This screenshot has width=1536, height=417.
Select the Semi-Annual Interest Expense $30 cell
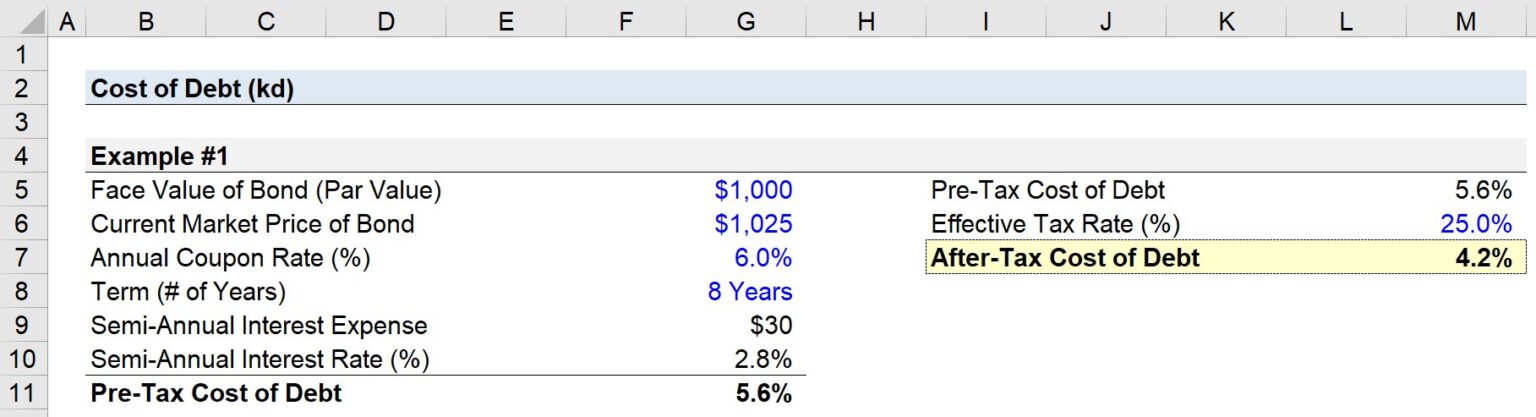[x=769, y=326]
